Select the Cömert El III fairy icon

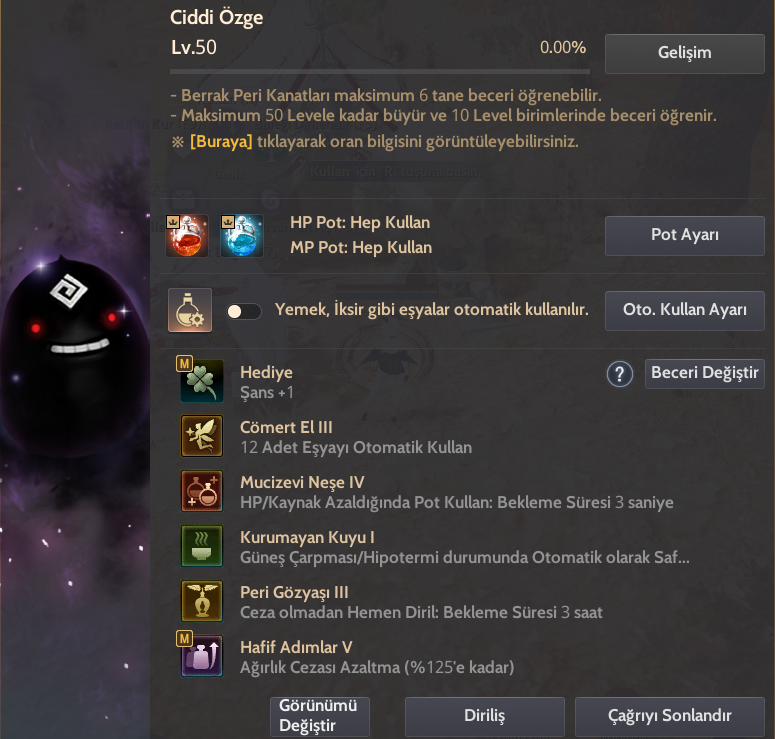pyautogui.click(x=202, y=435)
